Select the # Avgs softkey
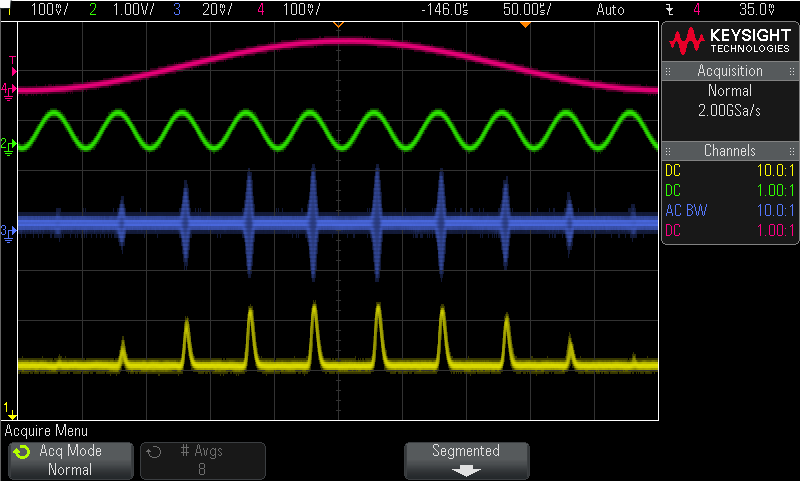The image size is (800, 481). tap(203, 461)
